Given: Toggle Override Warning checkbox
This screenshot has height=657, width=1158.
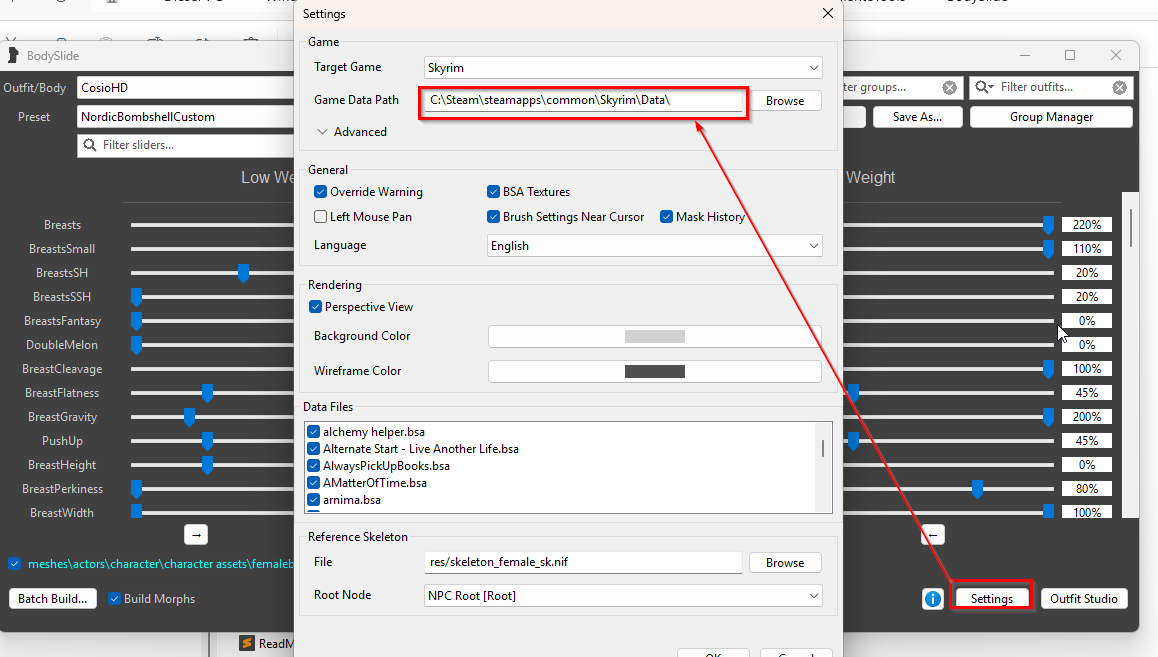Looking at the screenshot, I should point(321,192).
